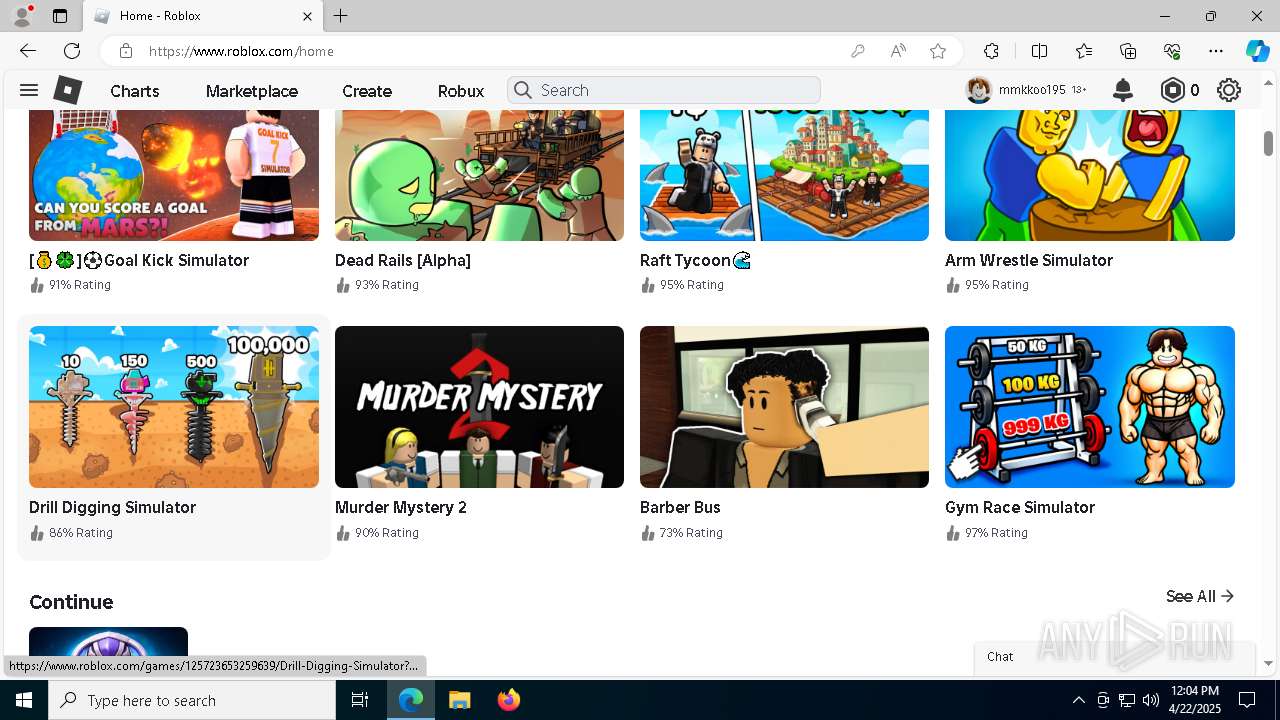Activate Read aloud in address bar
This screenshot has height=720, width=1280.
[898, 51]
